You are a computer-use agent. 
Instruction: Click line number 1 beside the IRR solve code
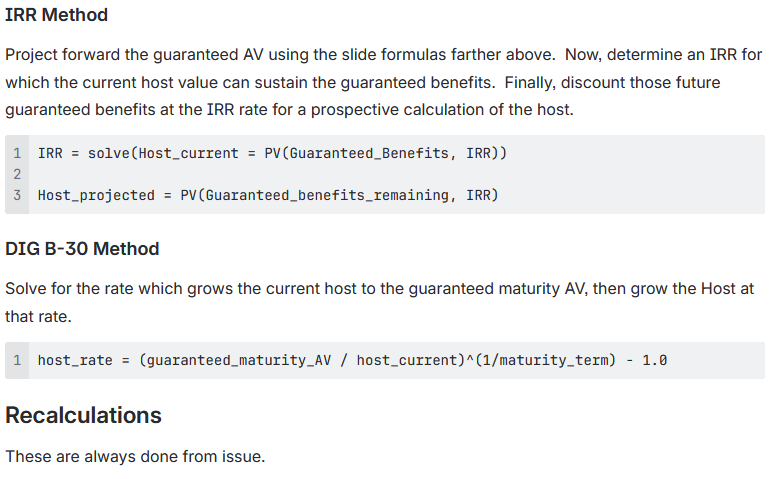tap(17, 153)
